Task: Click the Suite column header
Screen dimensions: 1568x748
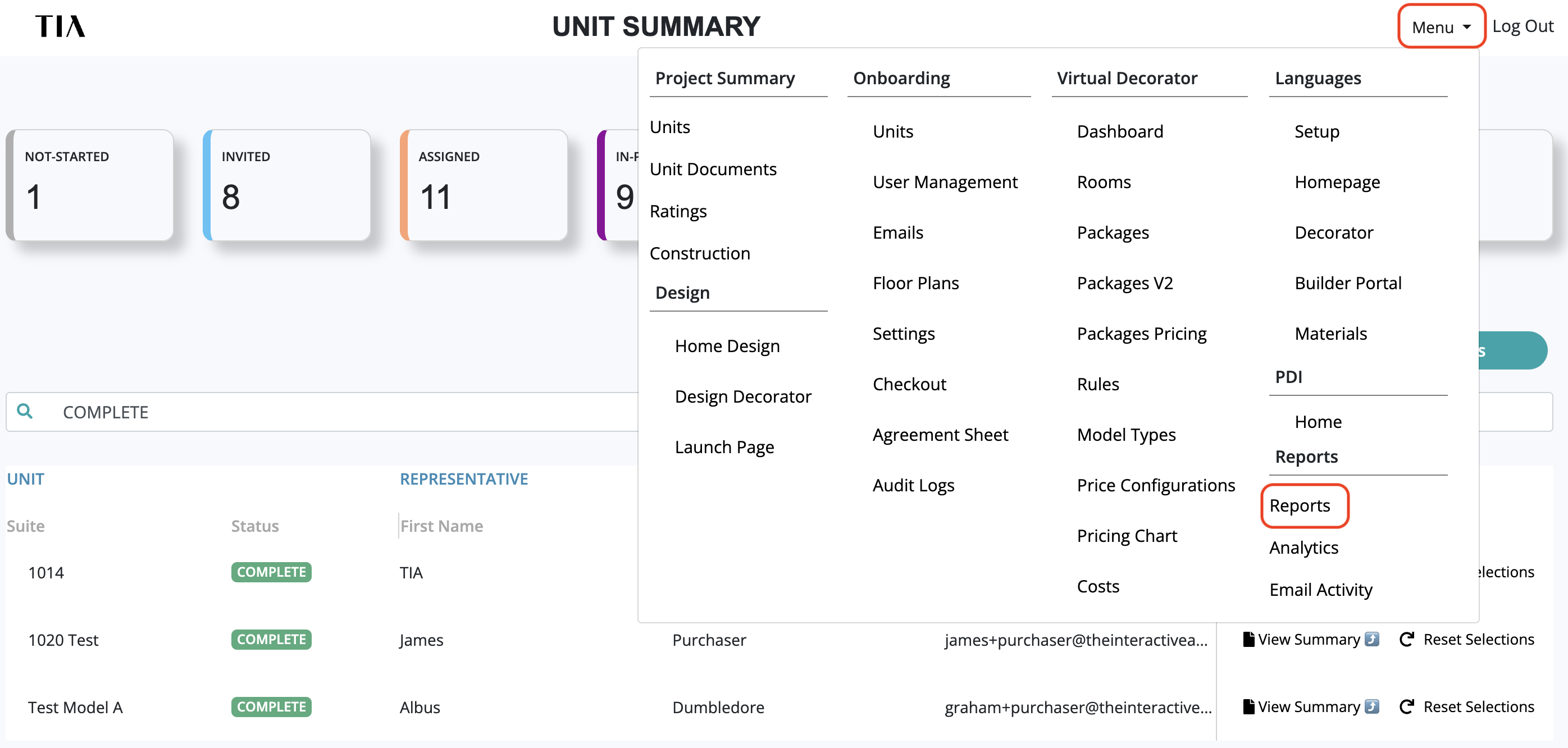Action: (x=26, y=525)
